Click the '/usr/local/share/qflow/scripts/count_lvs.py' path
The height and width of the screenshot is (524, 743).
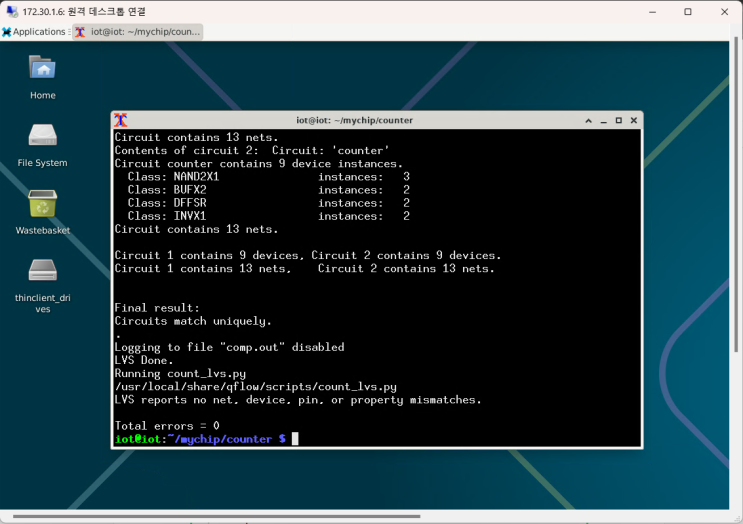pyautogui.click(x=255, y=387)
